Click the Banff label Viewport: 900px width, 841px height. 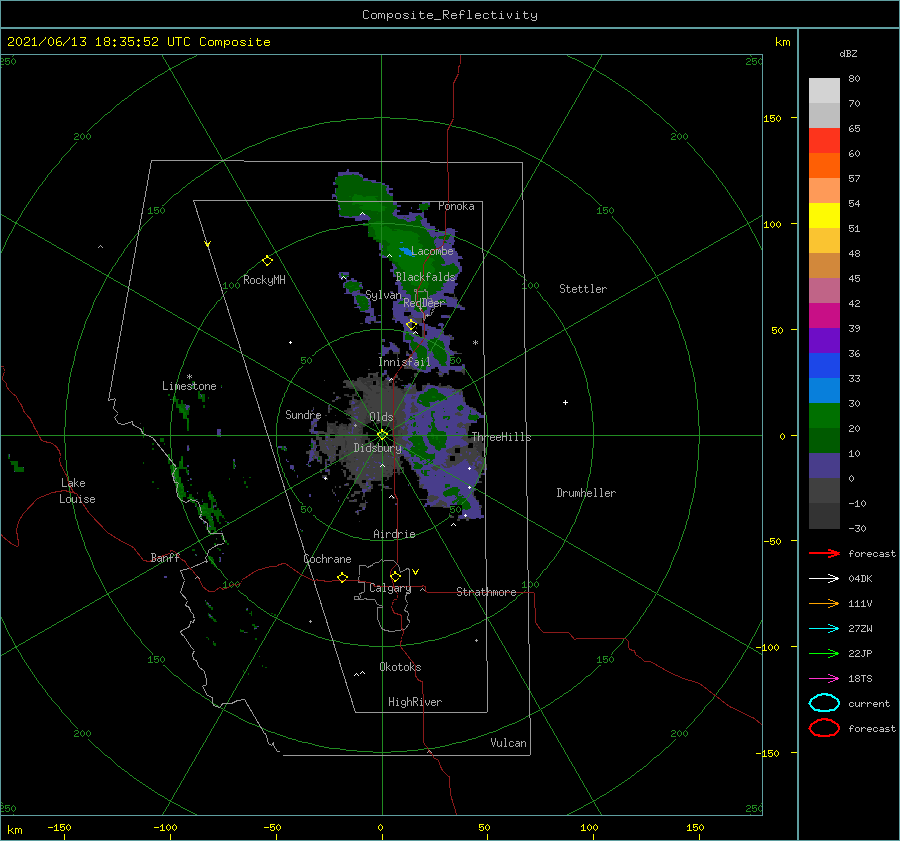pos(165,557)
